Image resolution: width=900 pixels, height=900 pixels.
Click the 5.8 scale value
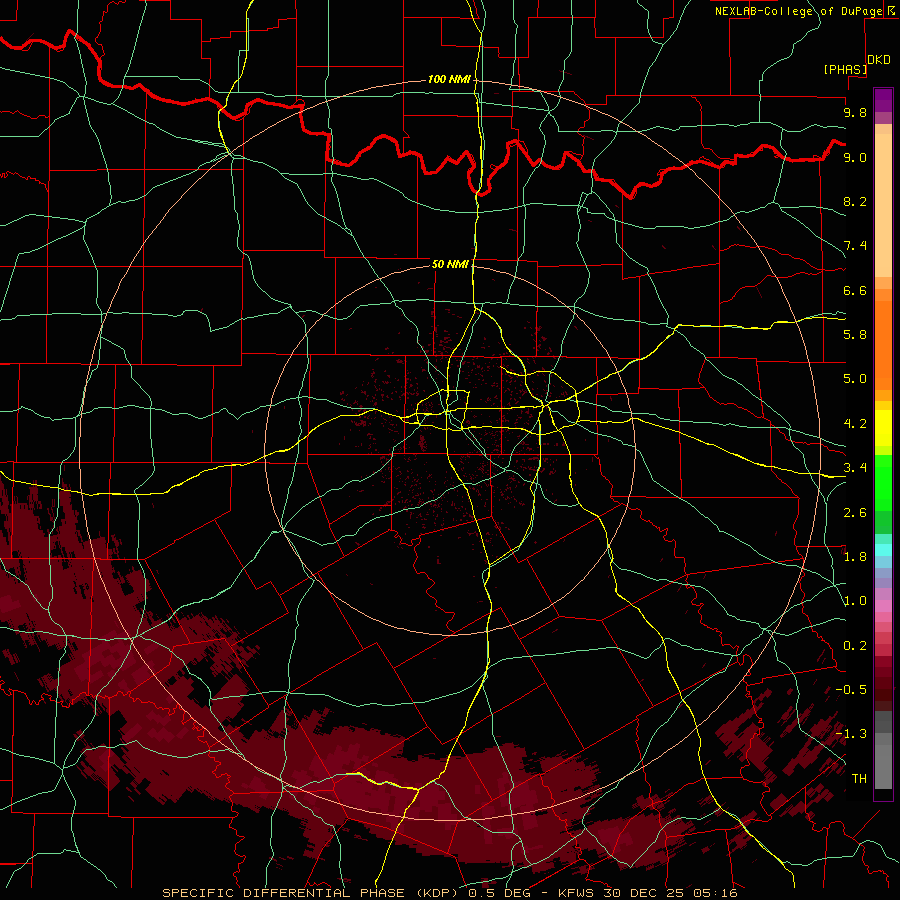(x=855, y=334)
